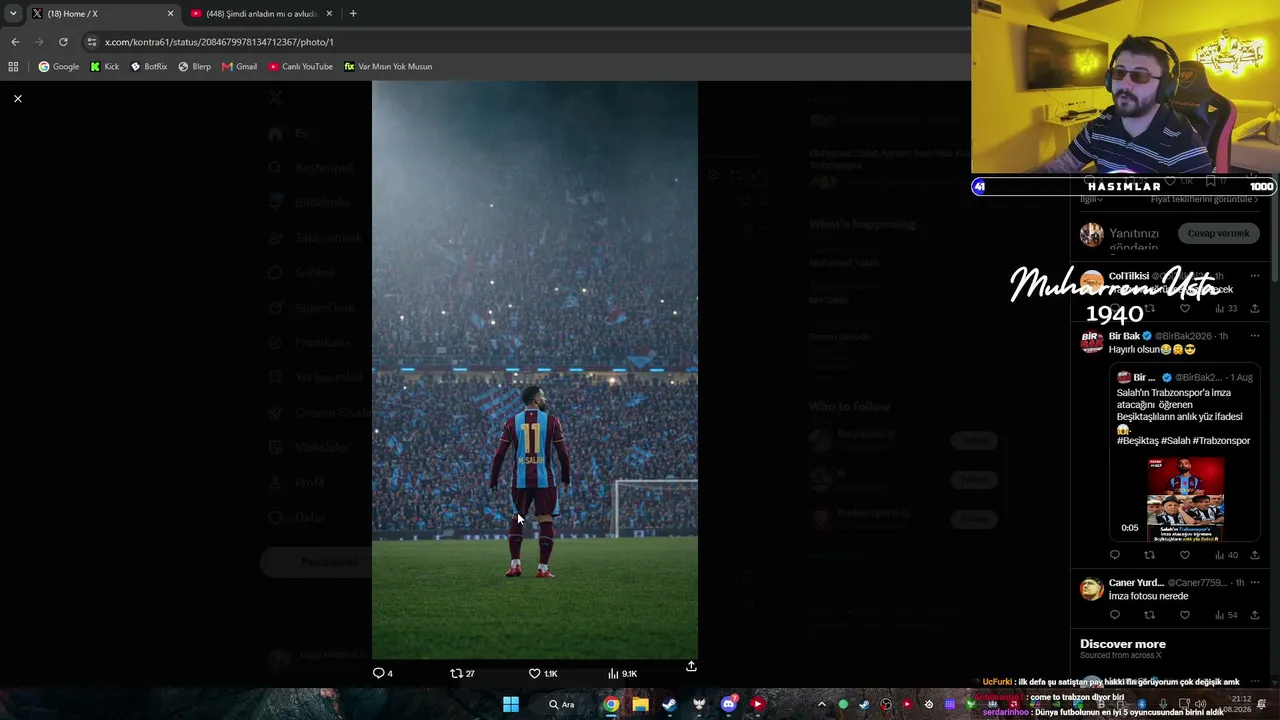This screenshot has width=1280, height=720.
Task: Open Steam from the taskbar
Action: (669, 704)
